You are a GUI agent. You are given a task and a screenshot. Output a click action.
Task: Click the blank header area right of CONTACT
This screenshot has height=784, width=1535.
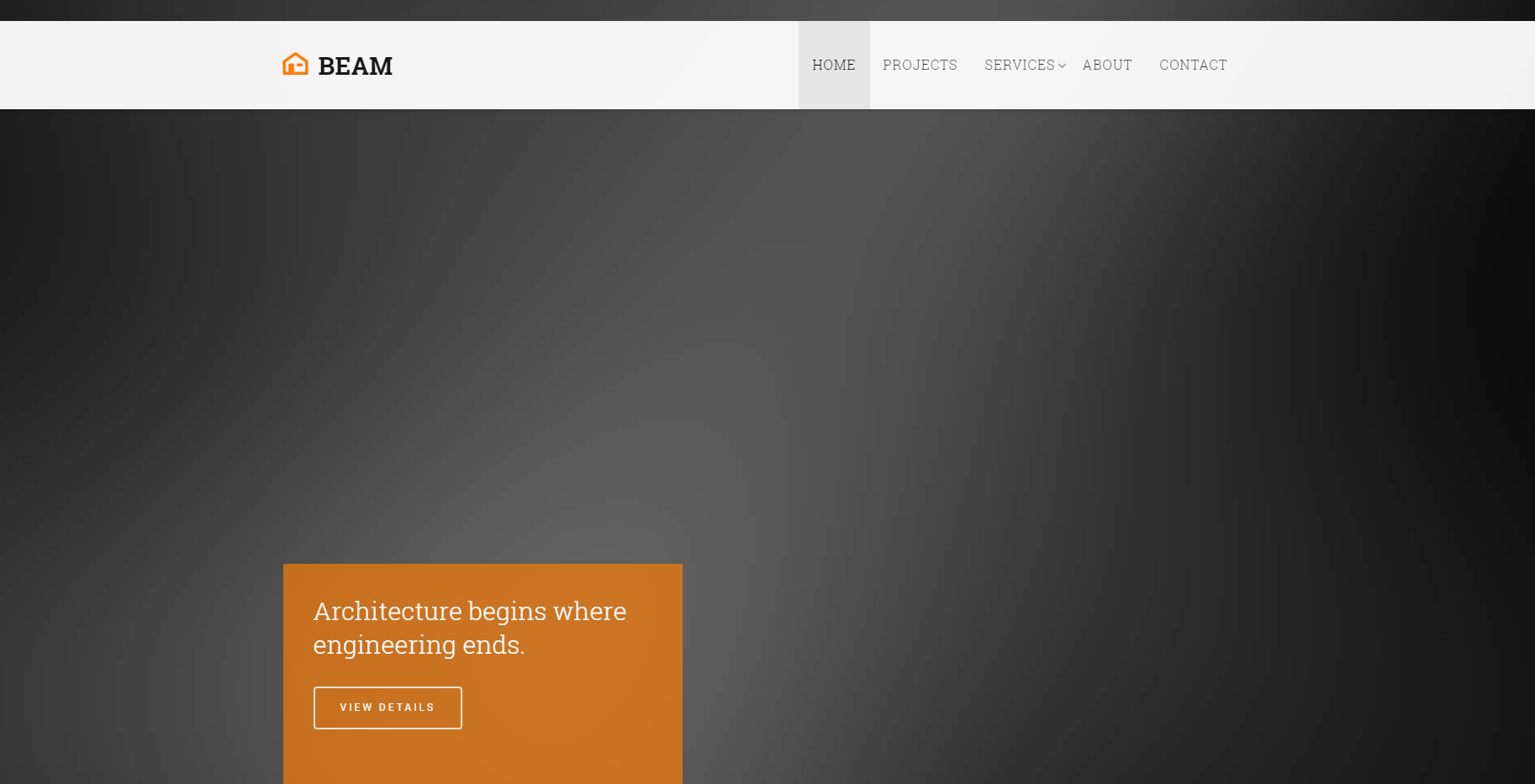[1379, 65]
